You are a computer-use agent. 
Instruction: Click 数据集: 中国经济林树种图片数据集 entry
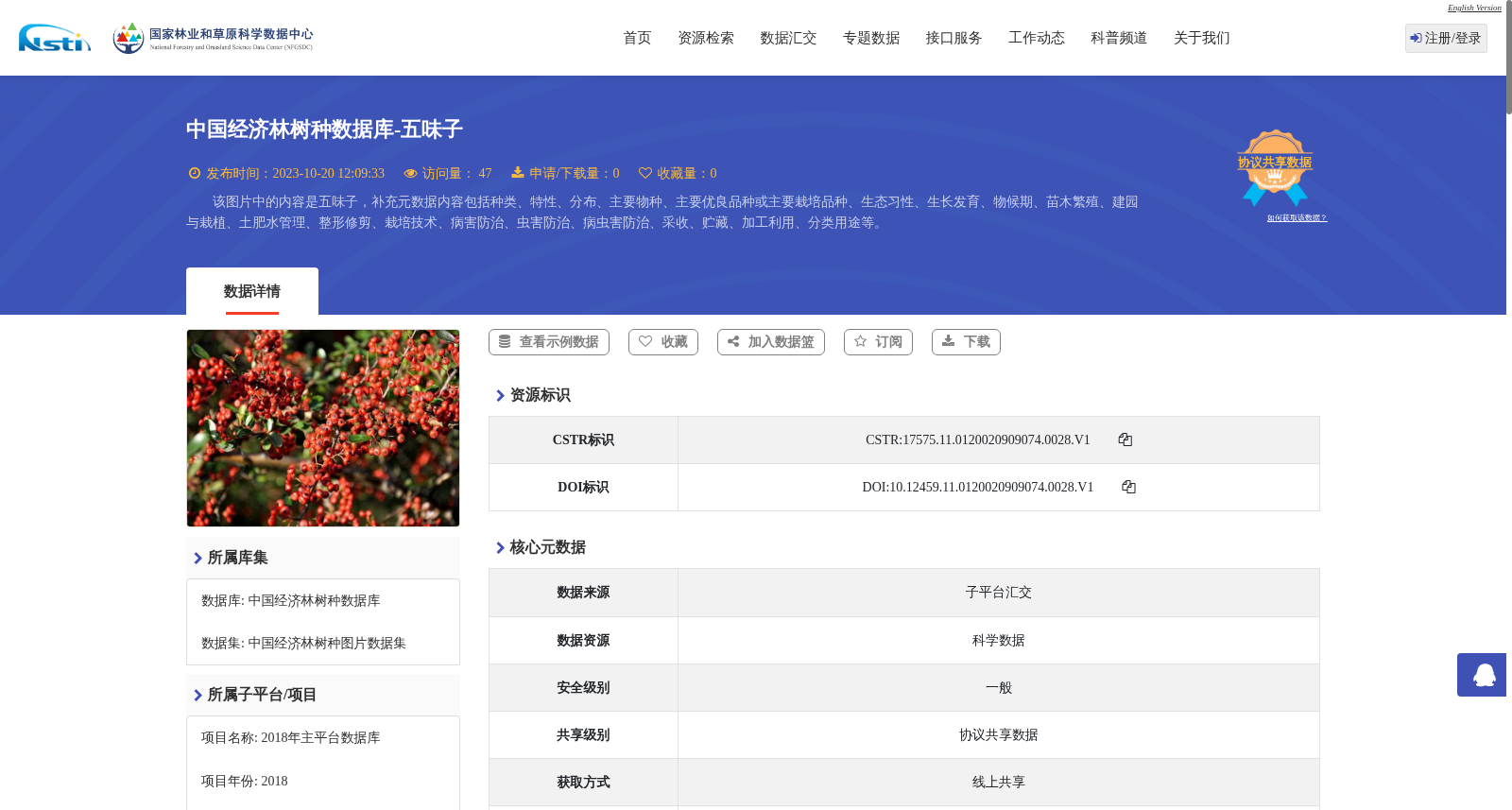pos(303,644)
